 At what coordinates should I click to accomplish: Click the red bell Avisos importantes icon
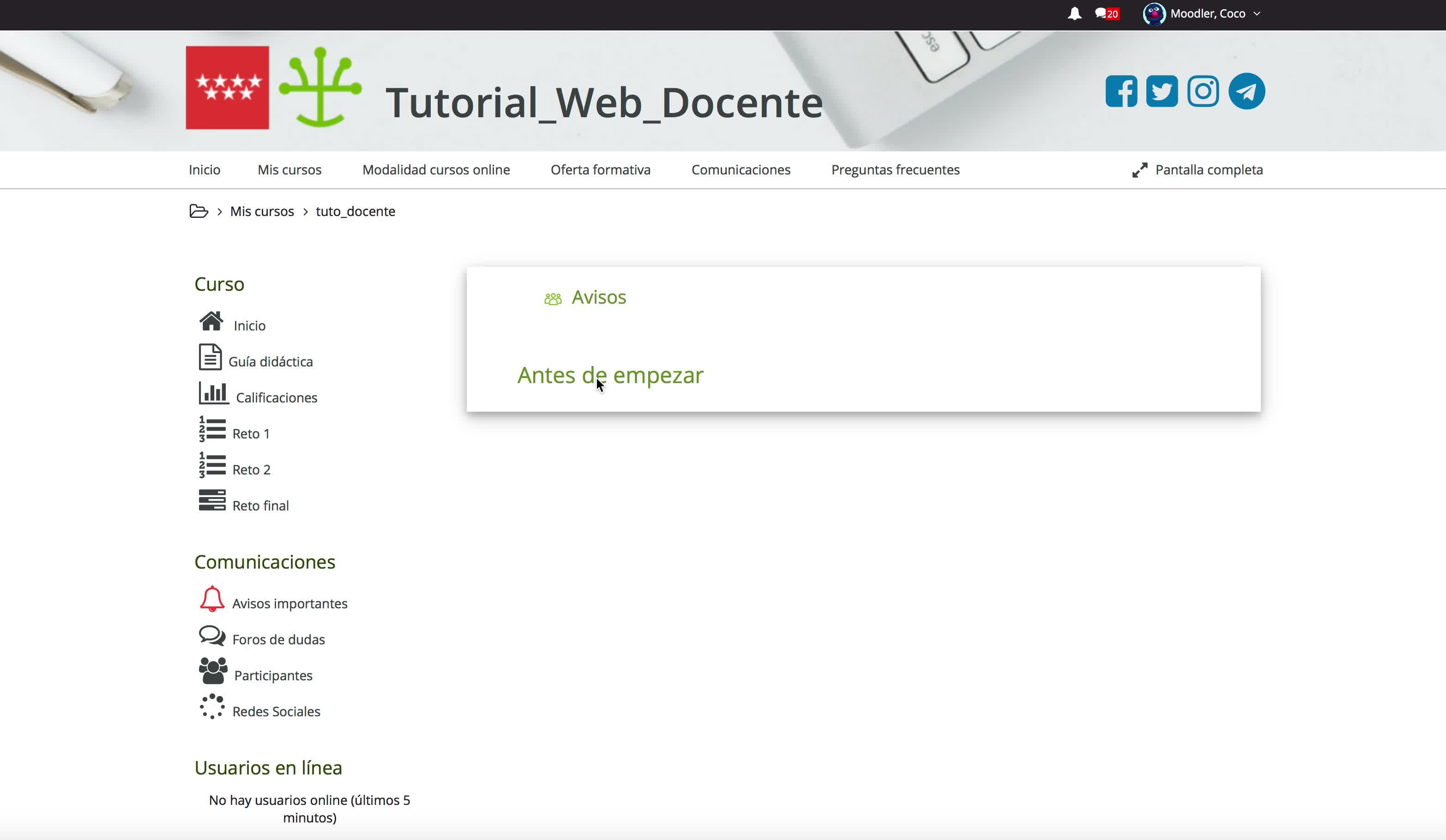[212, 599]
